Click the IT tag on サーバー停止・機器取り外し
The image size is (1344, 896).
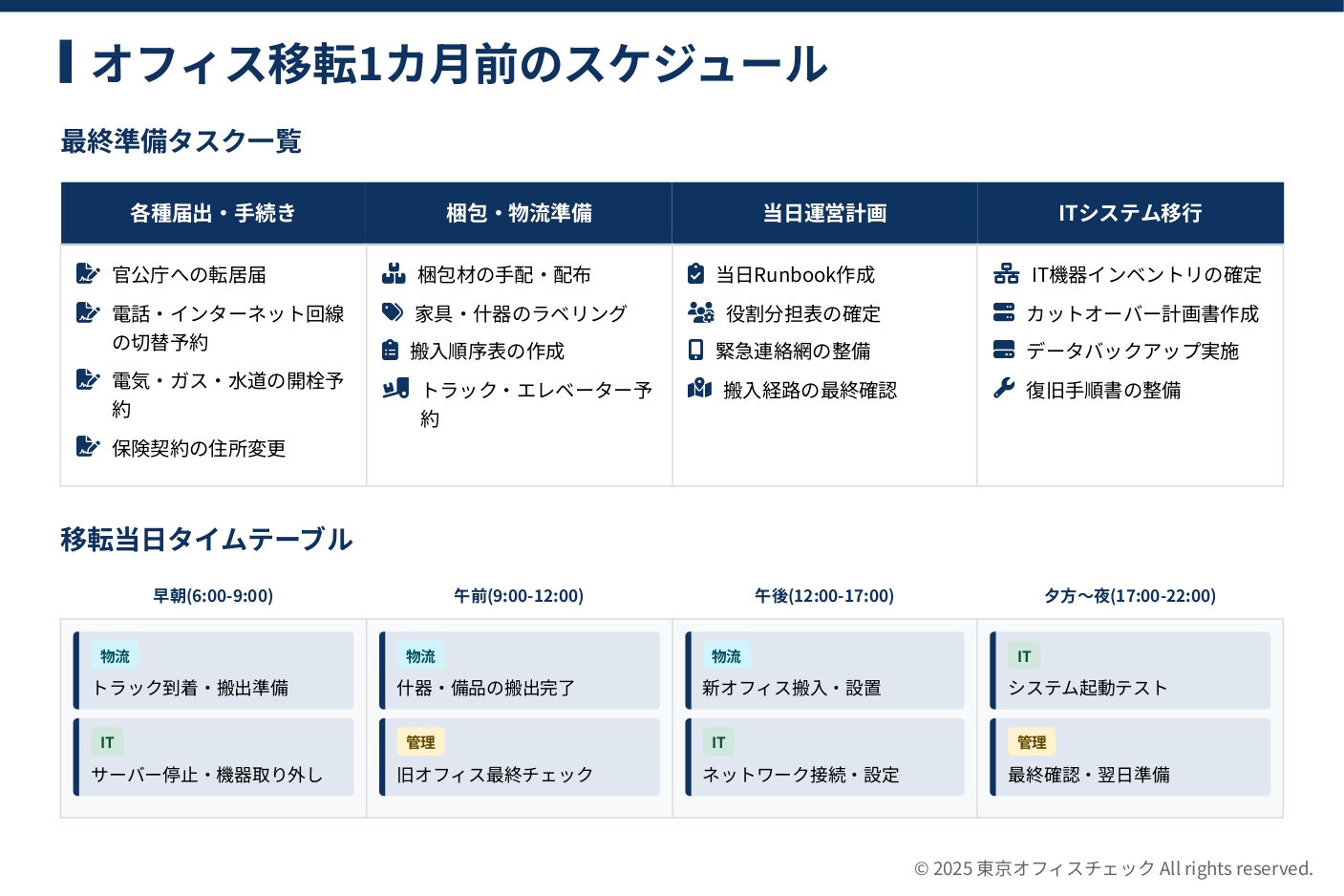pyautogui.click(x=107, y=742)
